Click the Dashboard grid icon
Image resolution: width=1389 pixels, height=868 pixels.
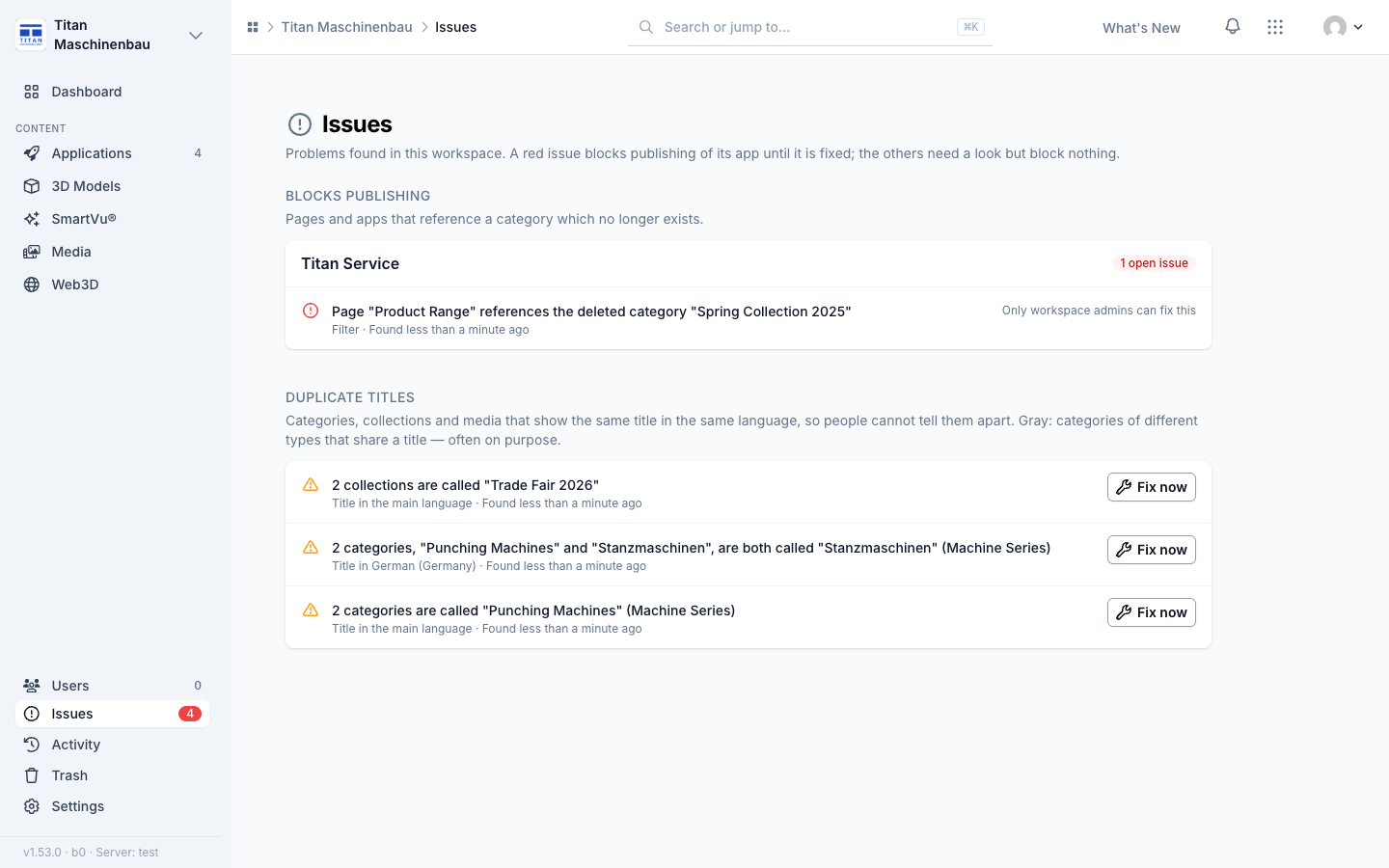[x=32, y=92]
